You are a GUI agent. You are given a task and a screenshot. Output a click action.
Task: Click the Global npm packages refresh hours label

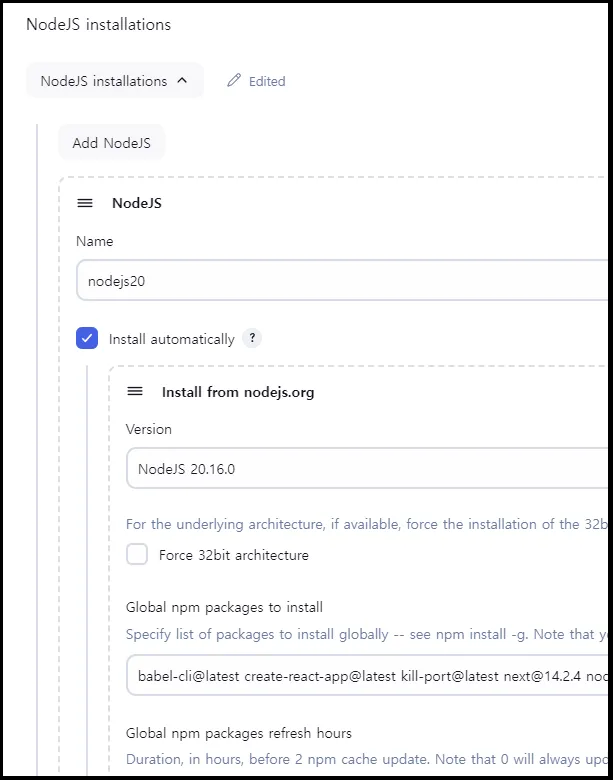tap(239, 733)
